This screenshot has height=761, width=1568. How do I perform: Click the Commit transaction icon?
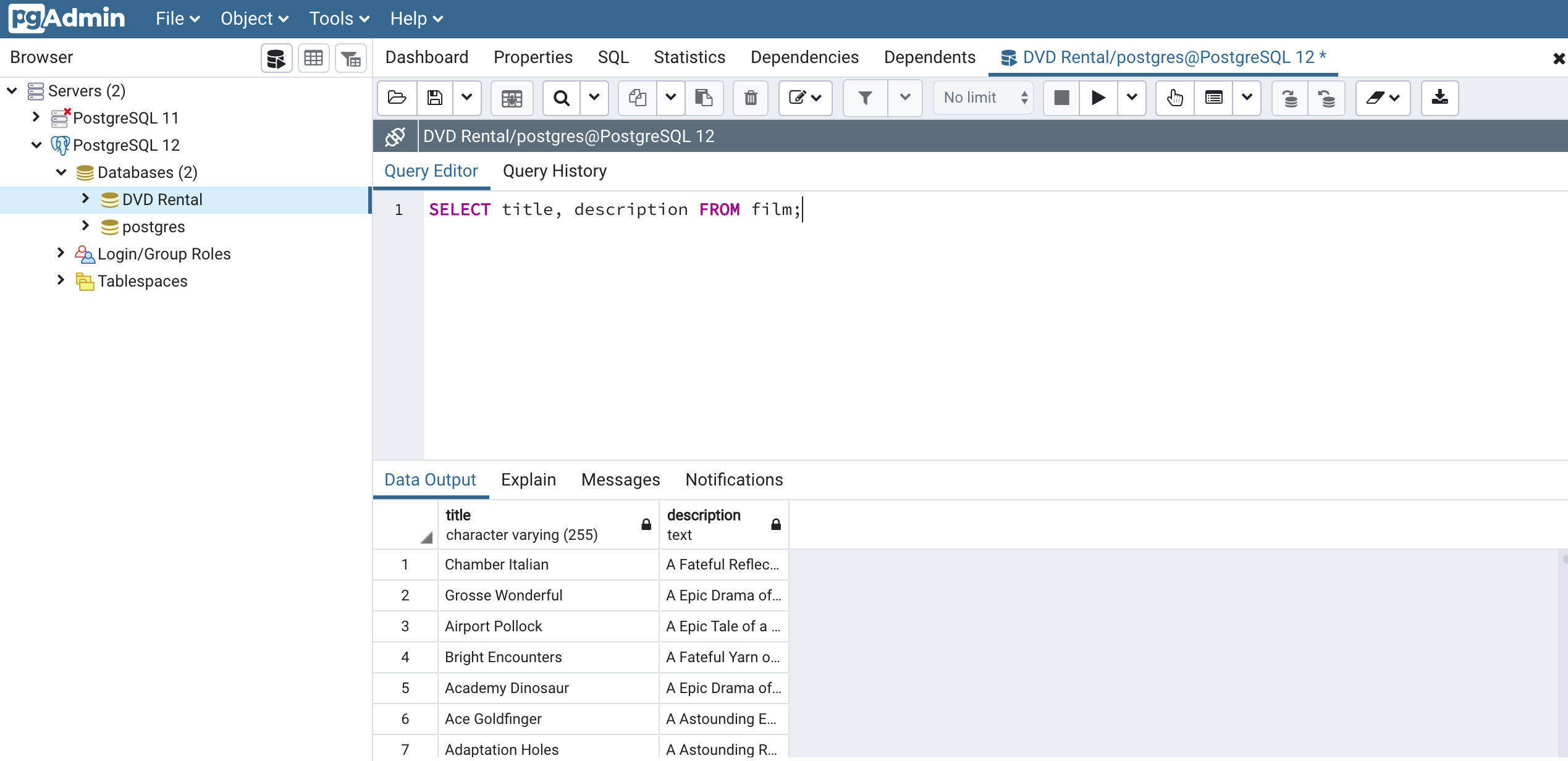click(x=1290, y=98)
